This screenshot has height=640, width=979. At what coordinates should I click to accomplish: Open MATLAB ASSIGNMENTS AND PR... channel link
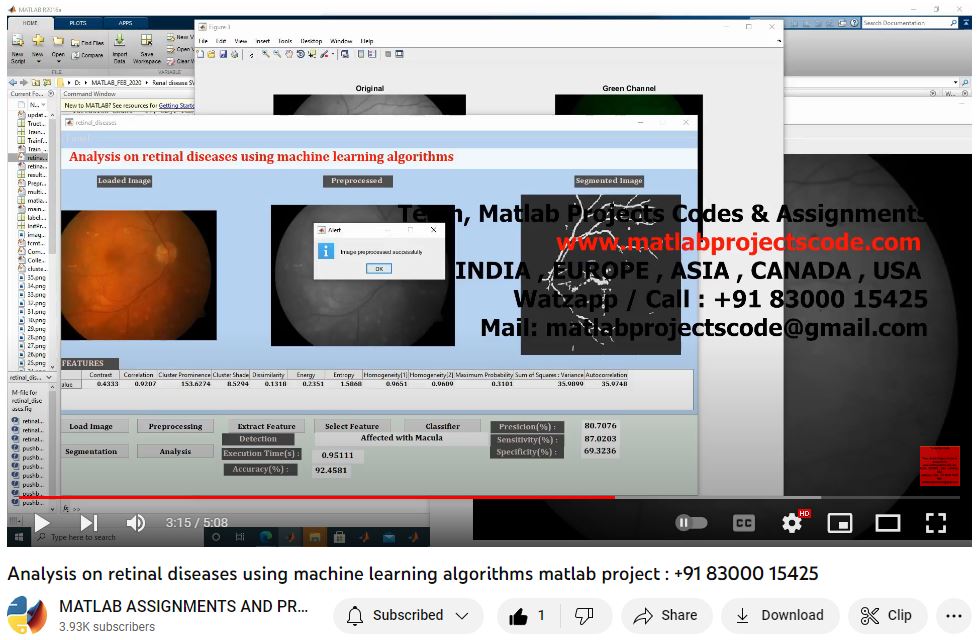coord(184,606)
